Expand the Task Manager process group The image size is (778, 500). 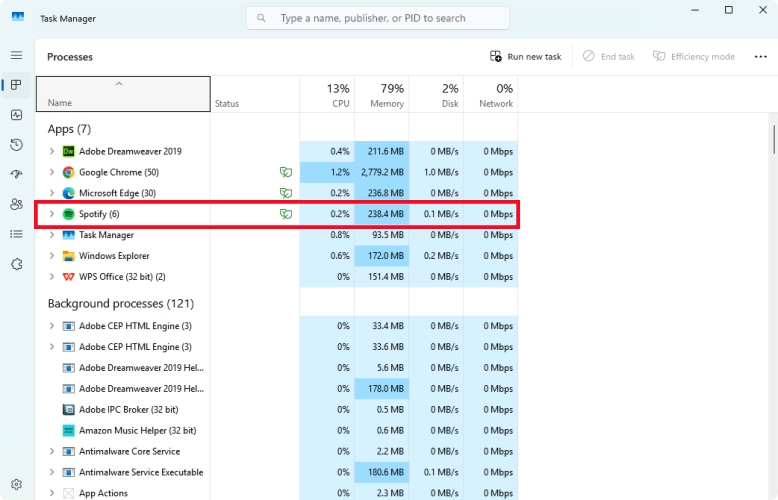pyautogui.click(x=52, y=235)
